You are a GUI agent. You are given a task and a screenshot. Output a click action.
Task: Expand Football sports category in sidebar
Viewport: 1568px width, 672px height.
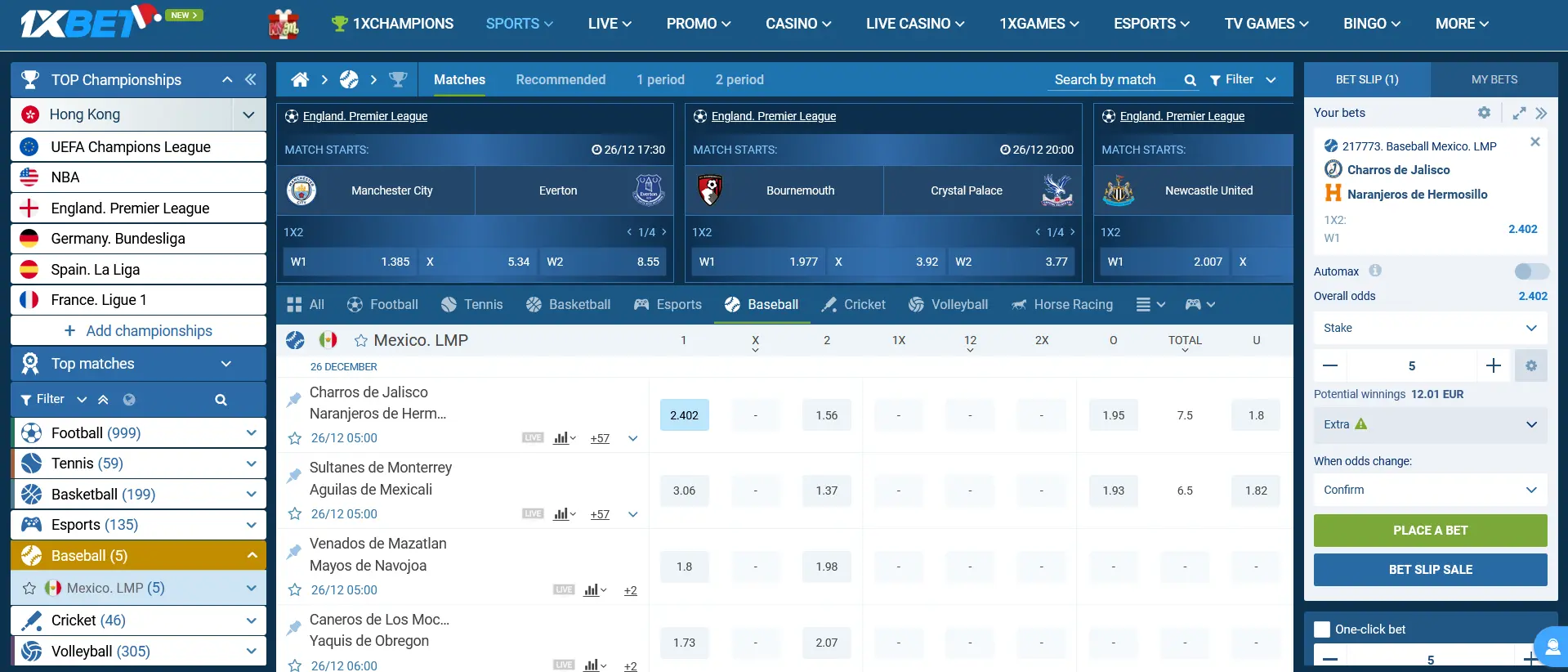[x=251, y=433]
